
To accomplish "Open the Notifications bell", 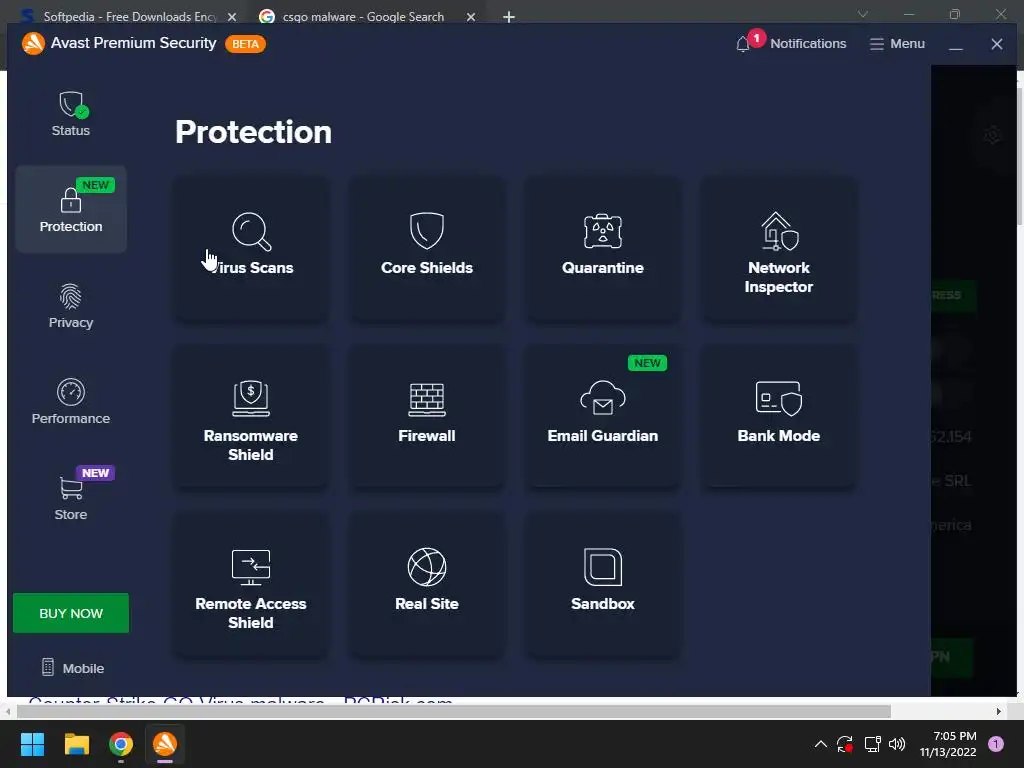I will [791, 43].
